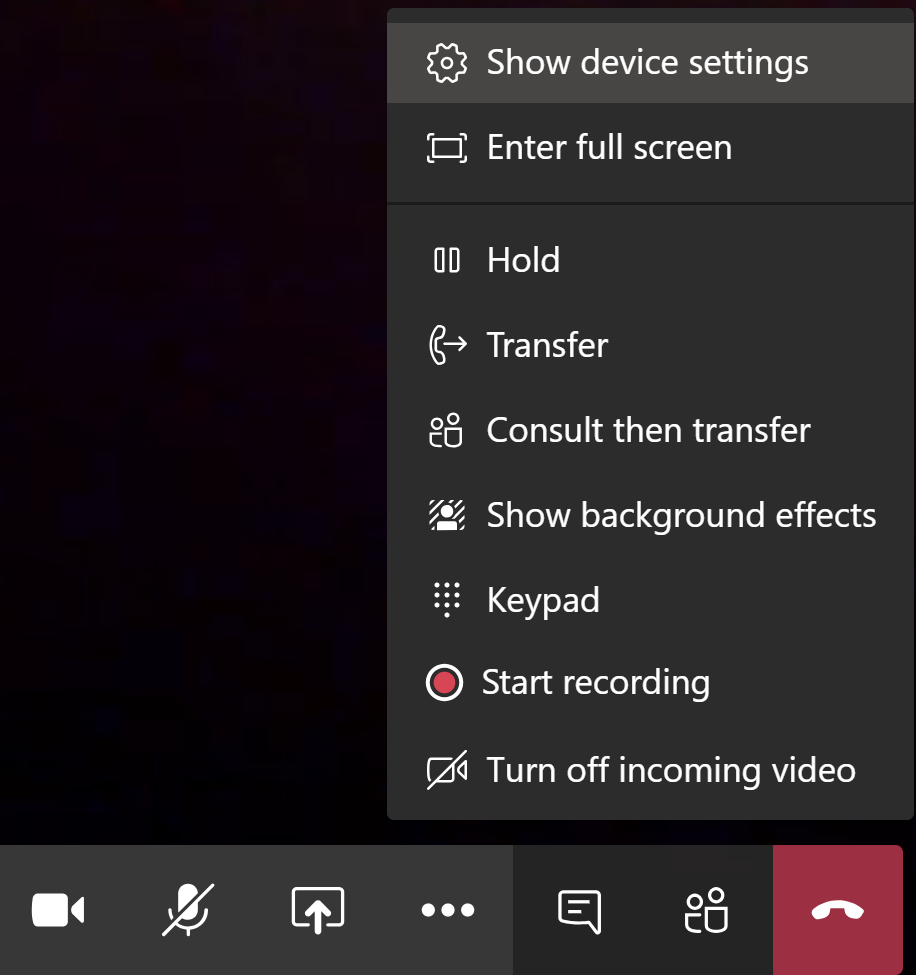
Task: Open Show background effects
Action: tap(681, 516)
